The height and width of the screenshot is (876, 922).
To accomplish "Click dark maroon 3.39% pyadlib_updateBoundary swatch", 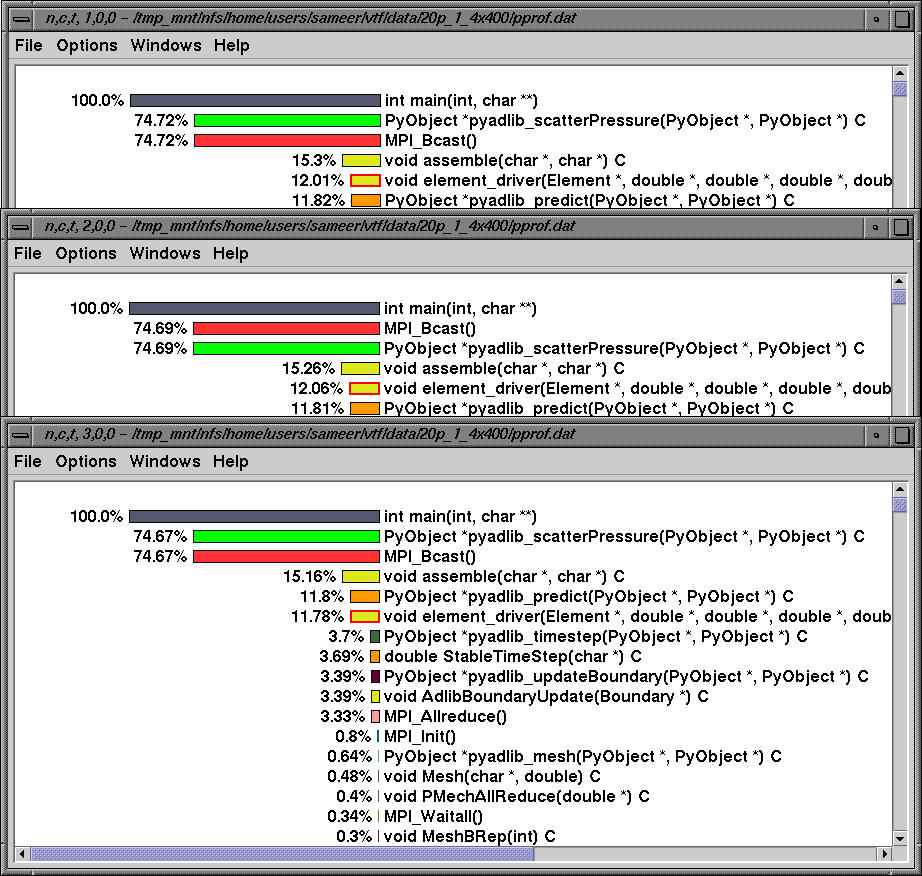I will [x=376, y=677].
